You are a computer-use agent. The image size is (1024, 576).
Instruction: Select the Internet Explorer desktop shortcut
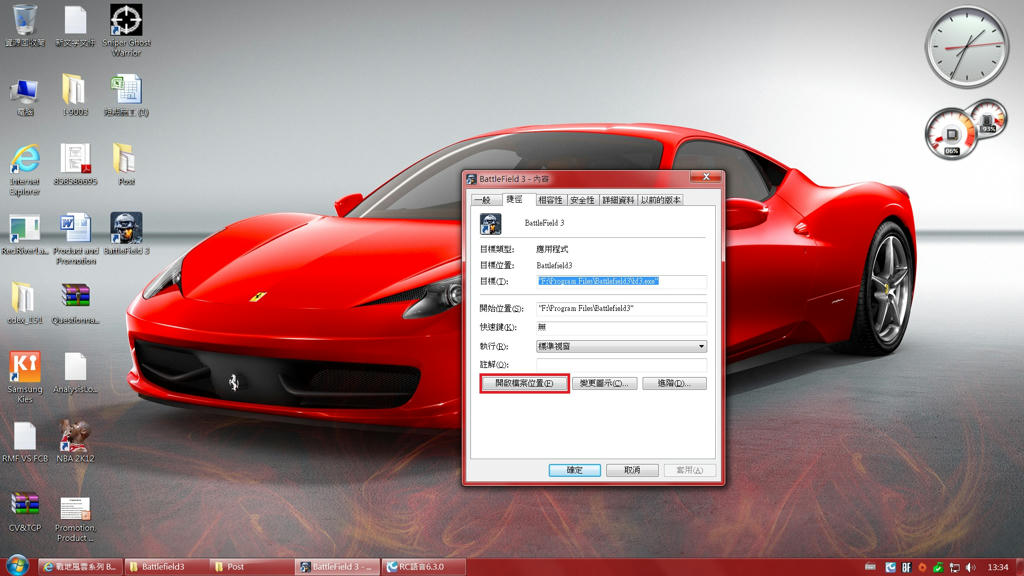[x=25, y=170]
